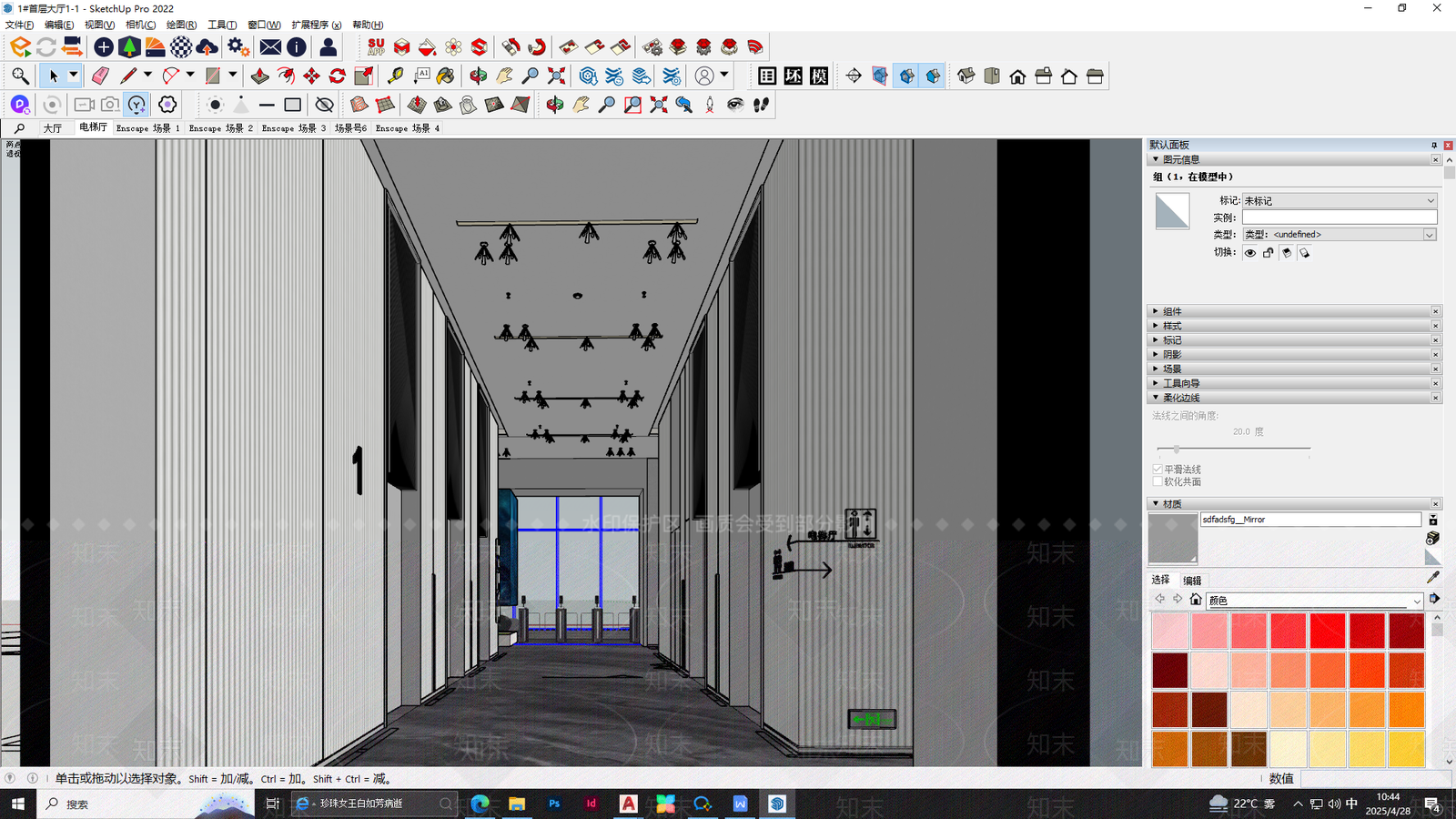Open the Model Info icon
Viewport: 1456px width, 819px height.
[297, 46]
